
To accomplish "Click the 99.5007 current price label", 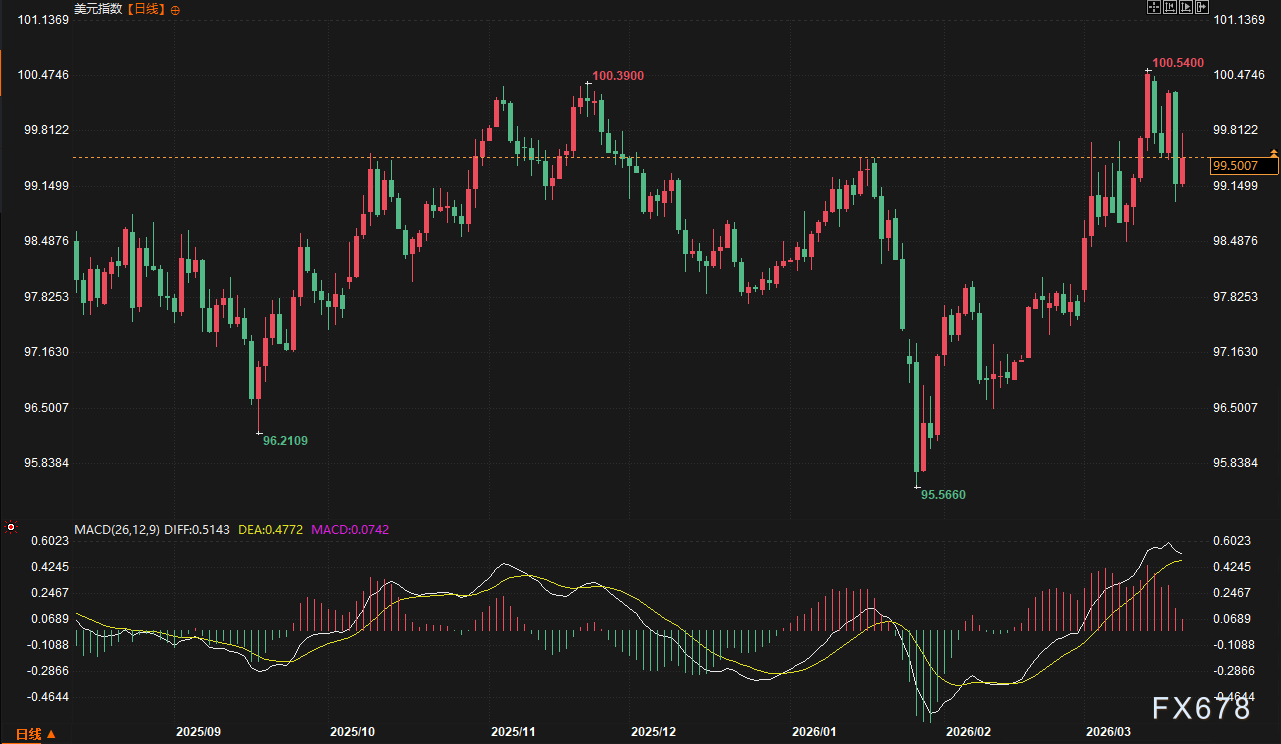I will pyautogui.click(x=1243, y=166).
